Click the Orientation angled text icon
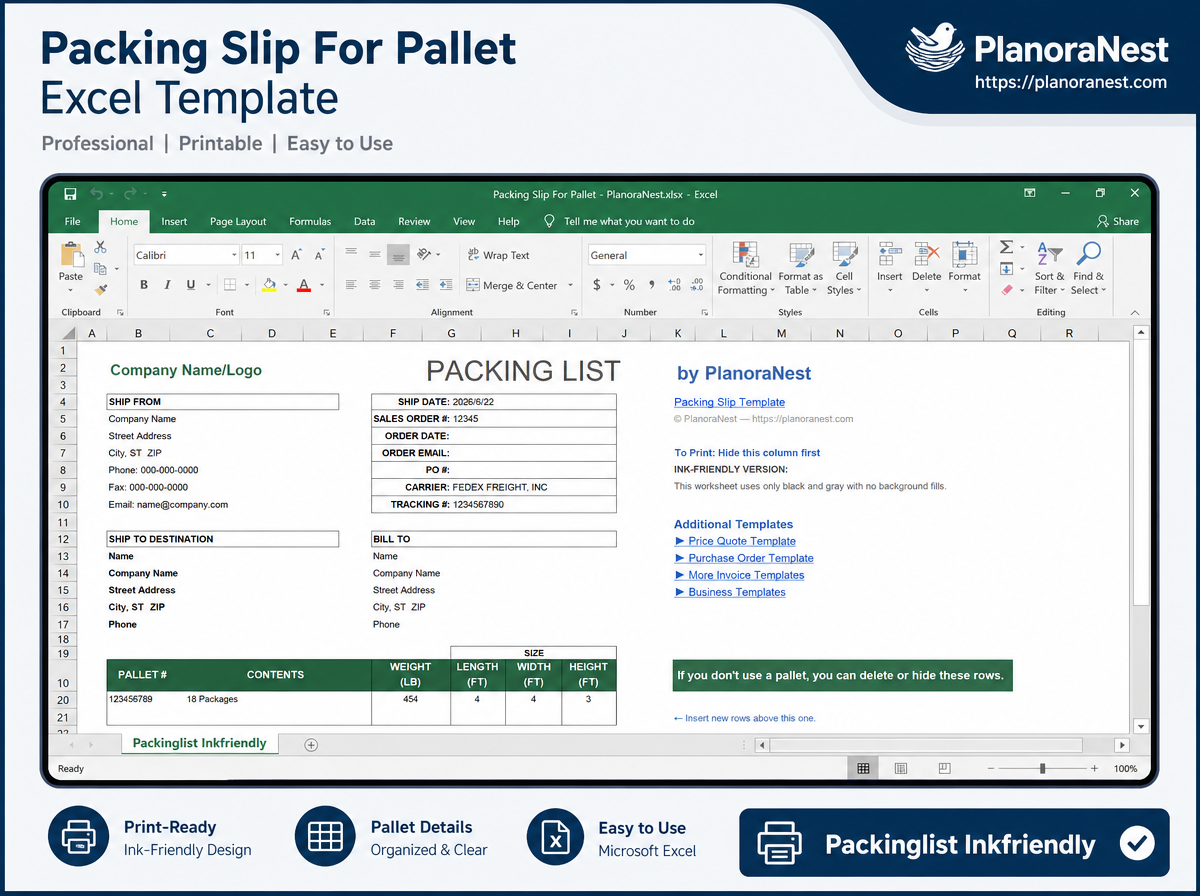The width and height of the screenshot is (1200, 896). [x=423, y=254]
